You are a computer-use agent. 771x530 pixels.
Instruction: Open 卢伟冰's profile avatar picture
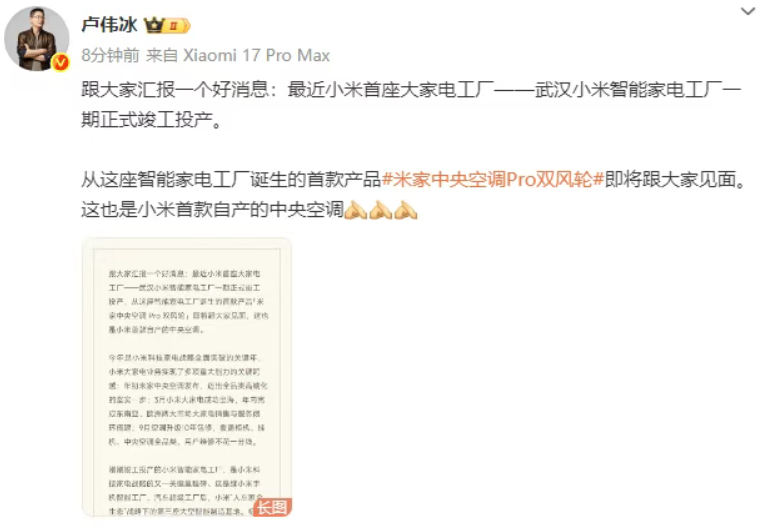[x=37, y=38]
